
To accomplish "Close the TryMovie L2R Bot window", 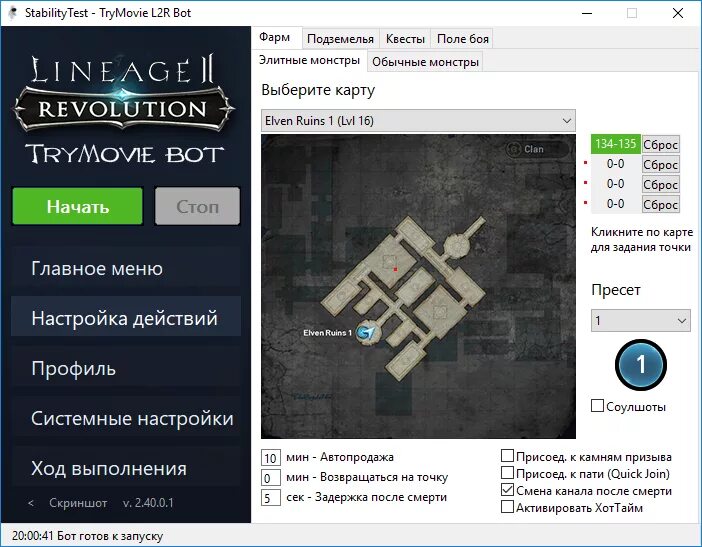I will coord(678,13).
